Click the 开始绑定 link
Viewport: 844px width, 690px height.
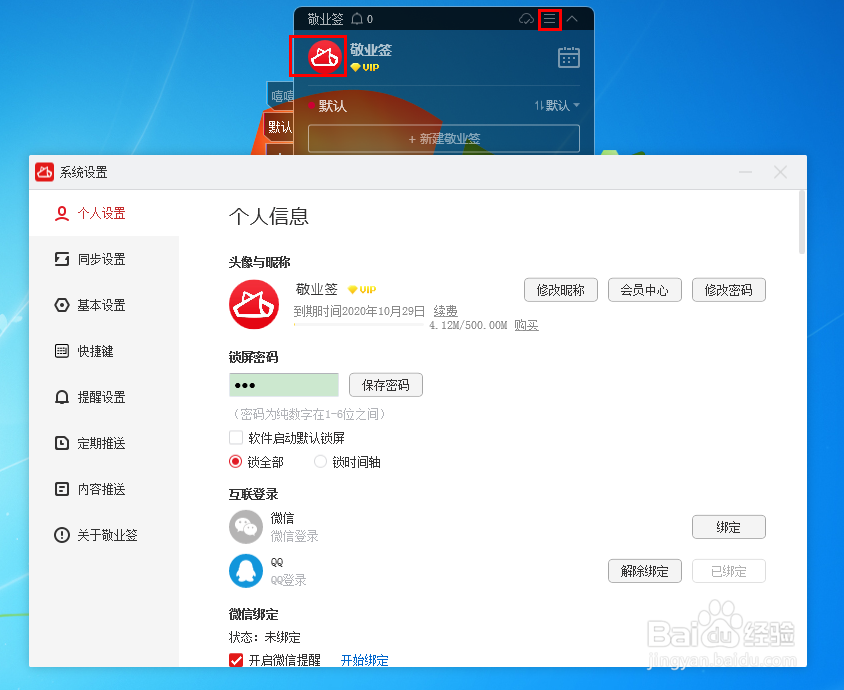click(x=365, y=660)
